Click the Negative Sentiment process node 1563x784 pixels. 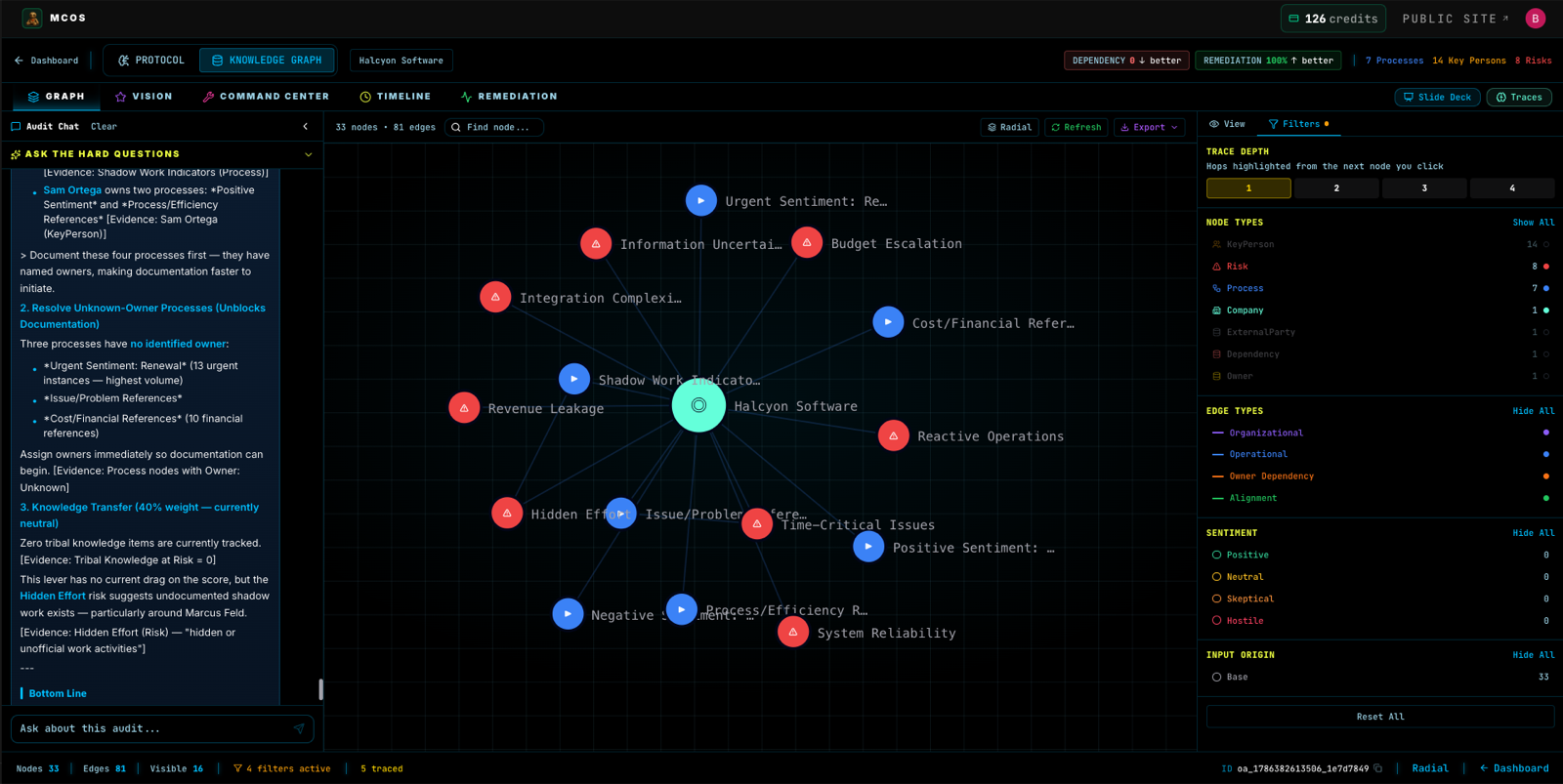point(568,614)
